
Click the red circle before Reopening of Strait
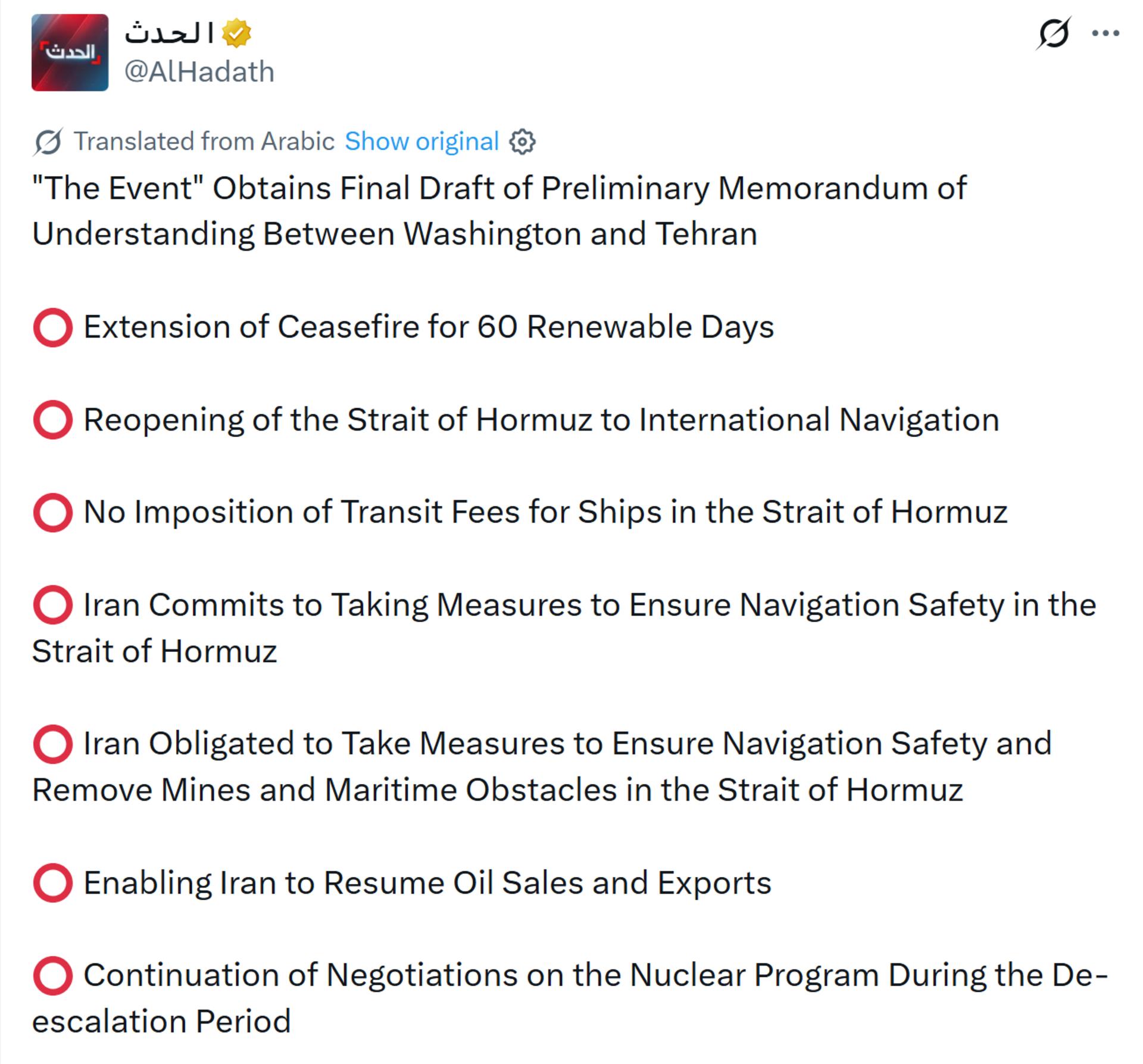click(53, 420)
